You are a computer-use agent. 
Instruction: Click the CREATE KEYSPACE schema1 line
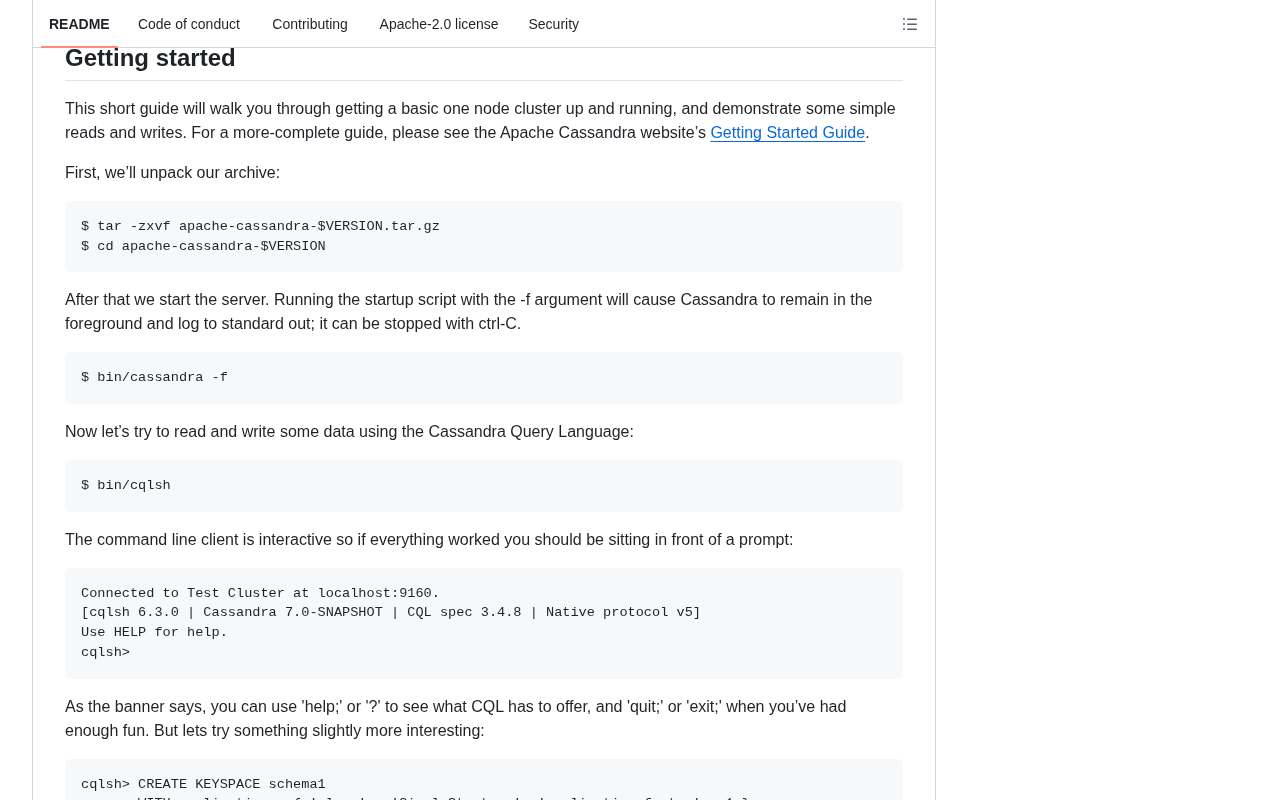(203, 785)
